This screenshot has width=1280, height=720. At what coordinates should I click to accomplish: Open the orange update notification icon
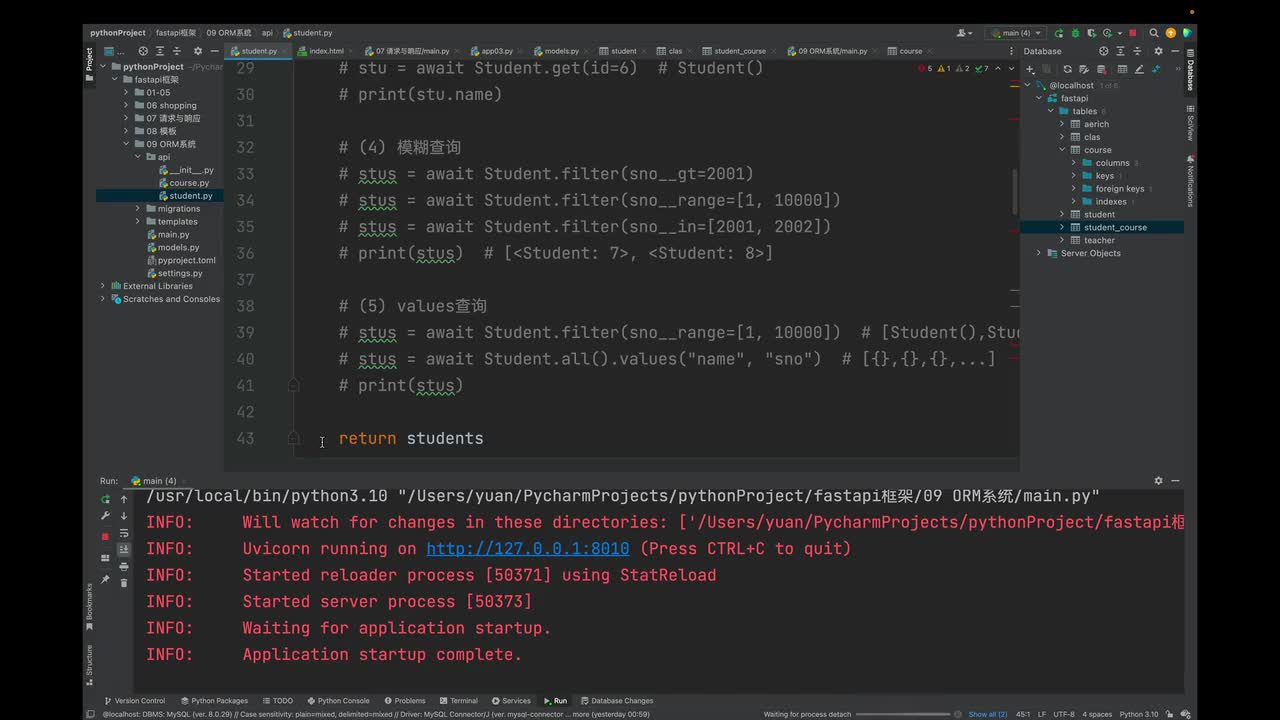pyautogui.click(x=1171, y=33)
